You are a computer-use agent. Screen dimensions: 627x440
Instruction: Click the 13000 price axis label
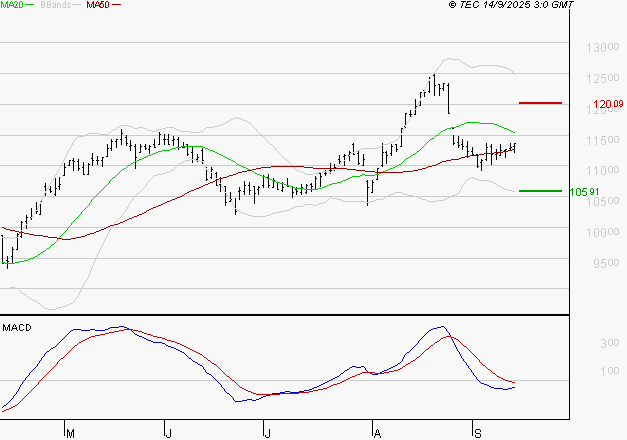click(x=603, y=48)
